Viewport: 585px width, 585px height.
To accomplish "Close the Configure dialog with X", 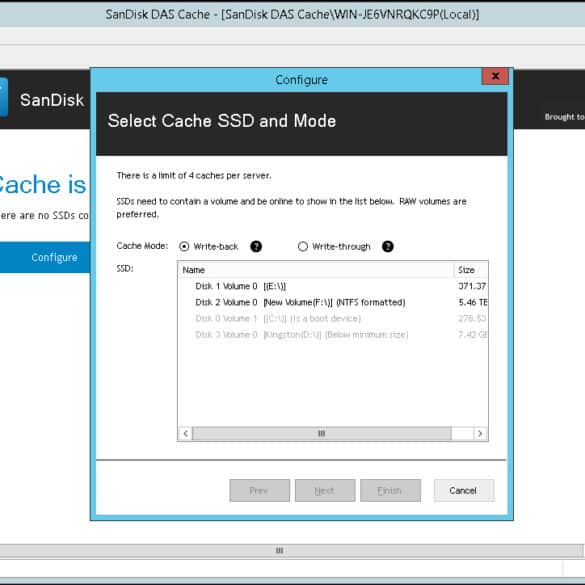I will (495, 76).
